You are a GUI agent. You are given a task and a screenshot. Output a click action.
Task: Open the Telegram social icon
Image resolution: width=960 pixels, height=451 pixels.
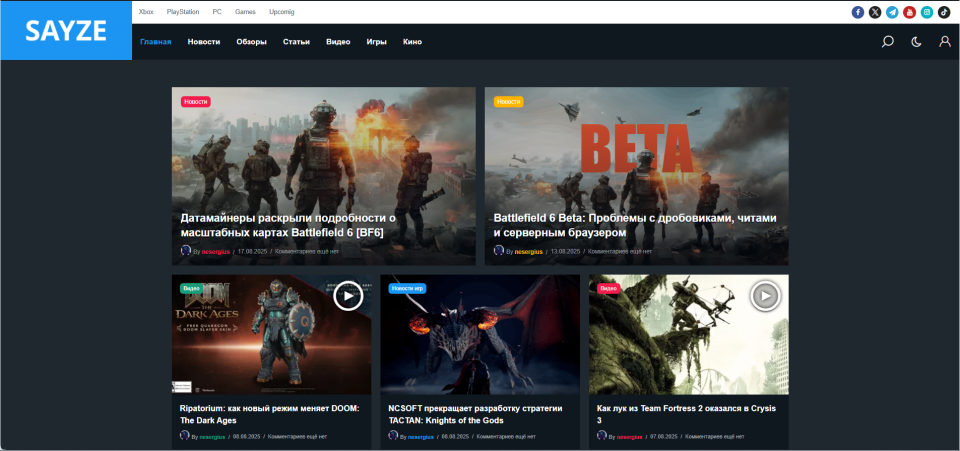click(893, 12)
